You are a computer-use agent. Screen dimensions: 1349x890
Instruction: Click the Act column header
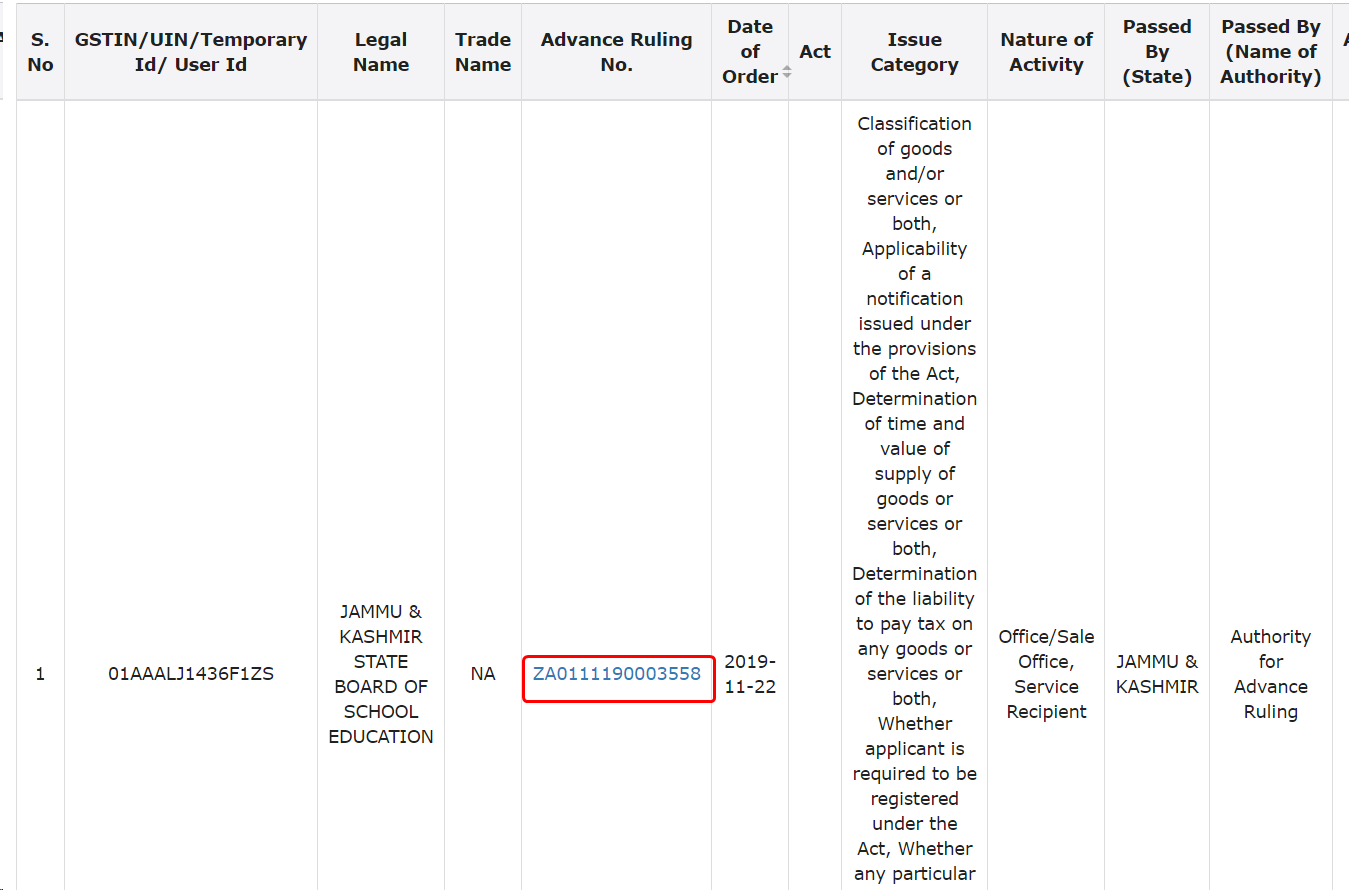pos(815,52)
